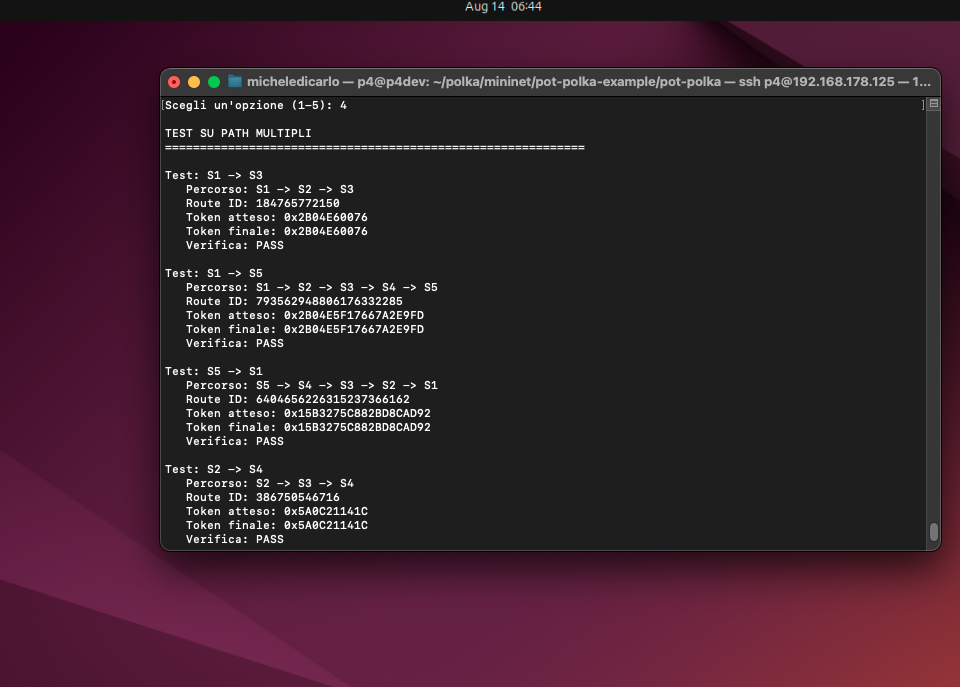Viewport: 960px width, 687px height.
Task: Minimize the terminal with the yellow button
Action: click(194, 82)
